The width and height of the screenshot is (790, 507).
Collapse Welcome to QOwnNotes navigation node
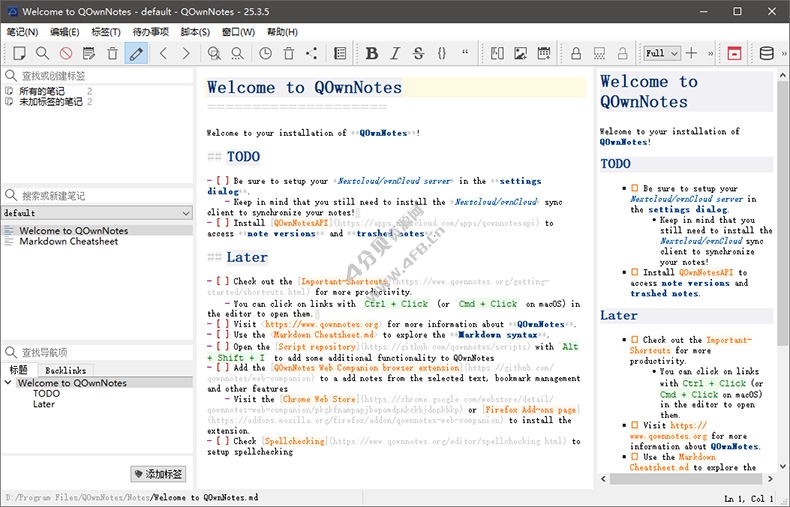click(8, 383)
